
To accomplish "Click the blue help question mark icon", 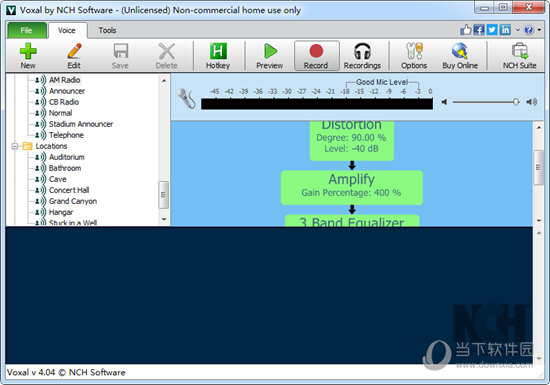I will tap(529, 30).
